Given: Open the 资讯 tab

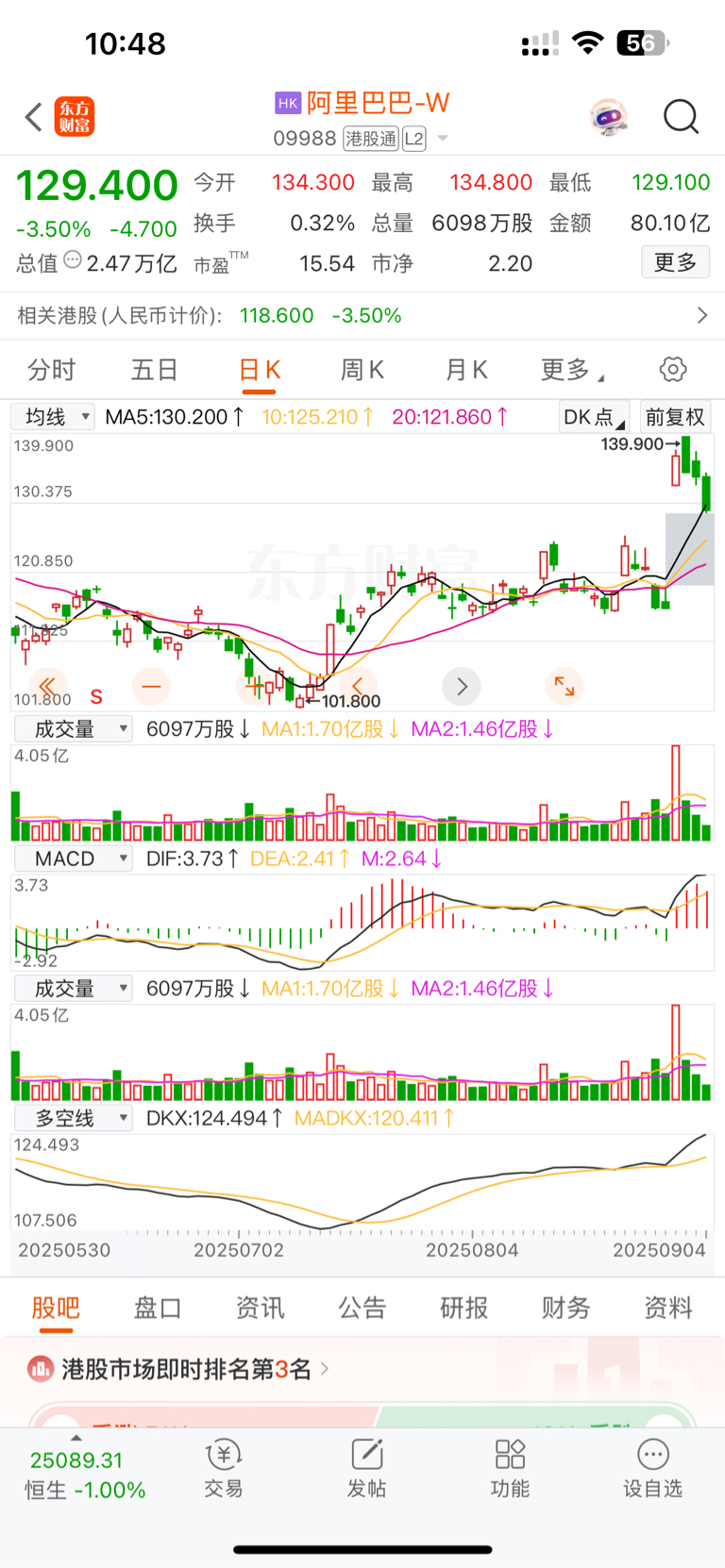Looking at the screenshot, I should (260, 1308).
